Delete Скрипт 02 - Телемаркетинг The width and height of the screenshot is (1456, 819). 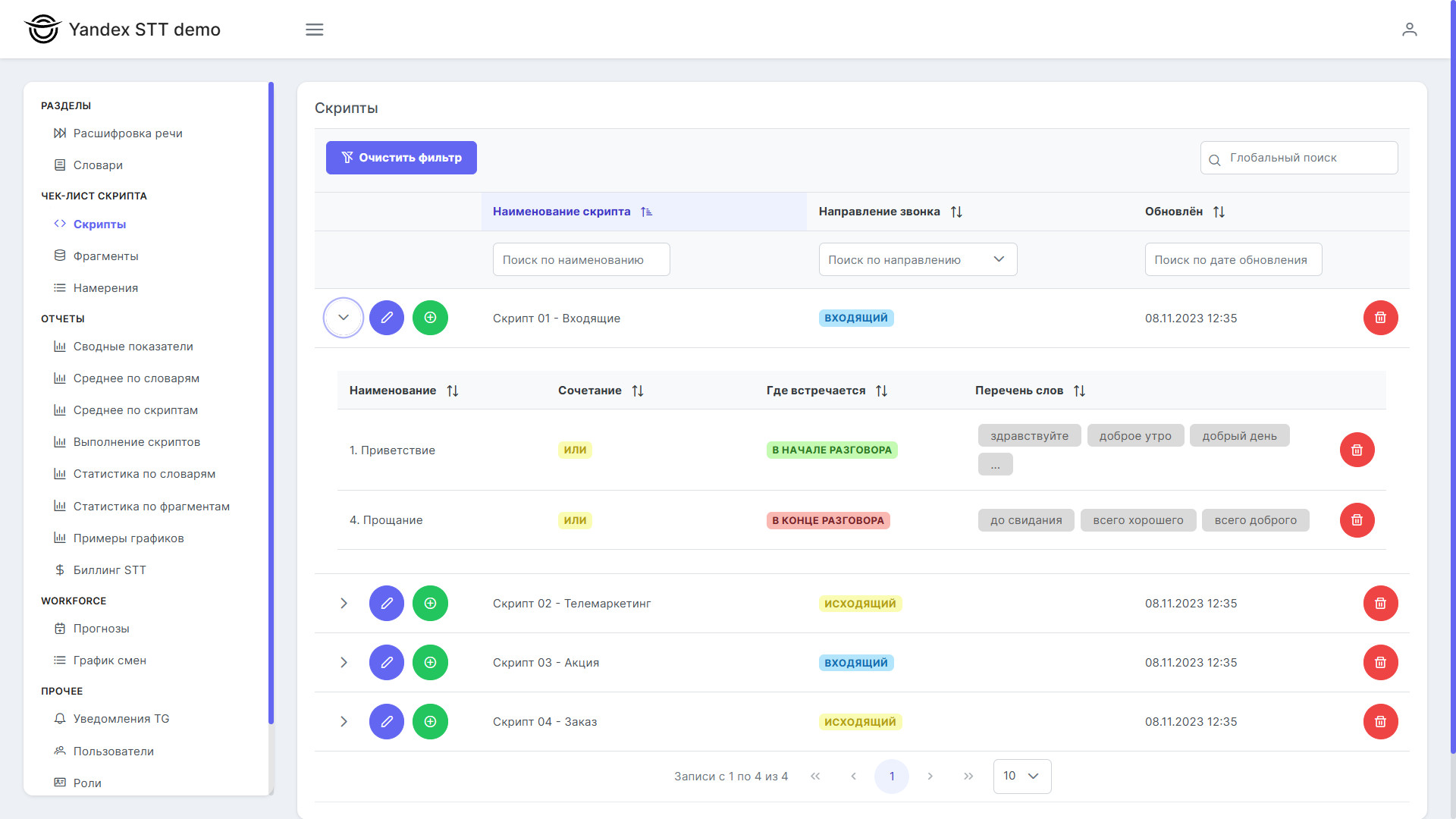(1380, 604)
